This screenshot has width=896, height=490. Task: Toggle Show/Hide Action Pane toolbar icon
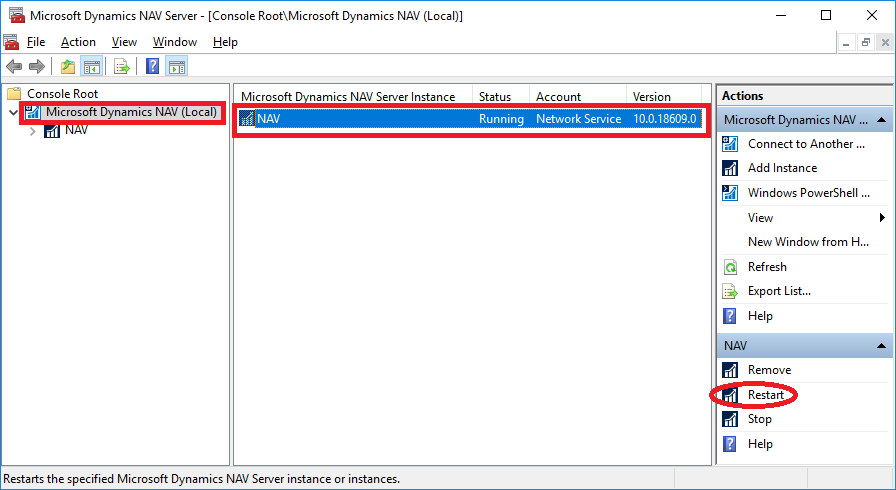(177, 67)
